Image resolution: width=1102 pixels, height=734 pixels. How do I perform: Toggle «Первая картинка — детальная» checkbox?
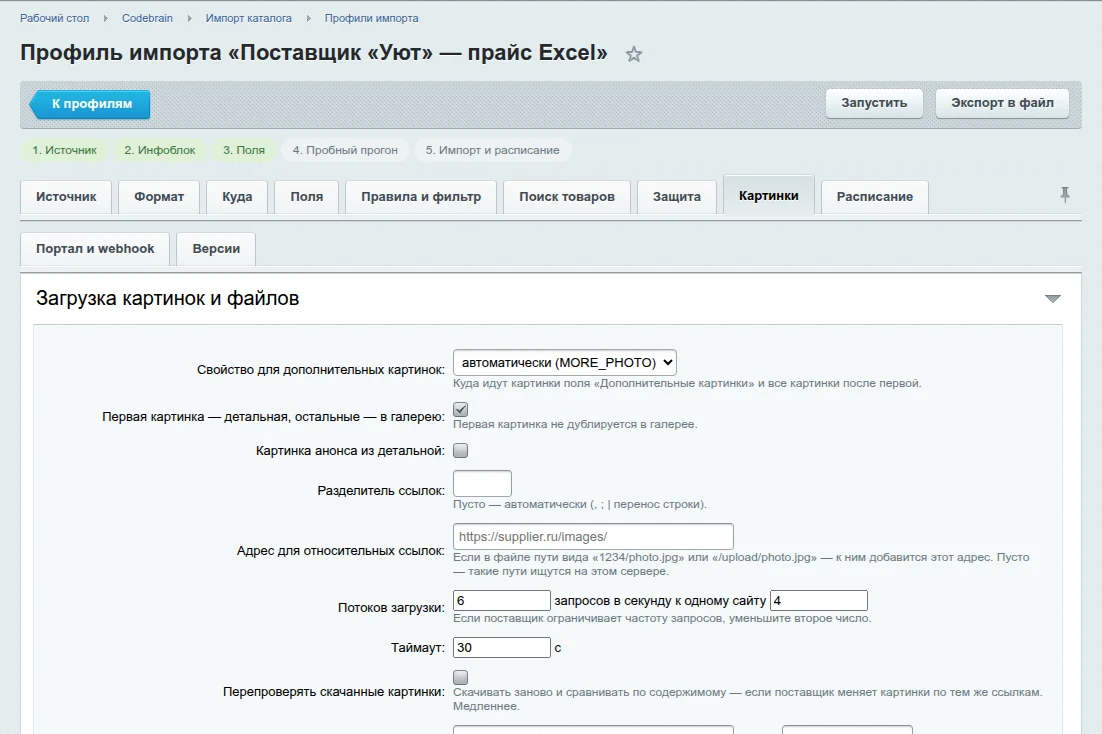point(460,409)
